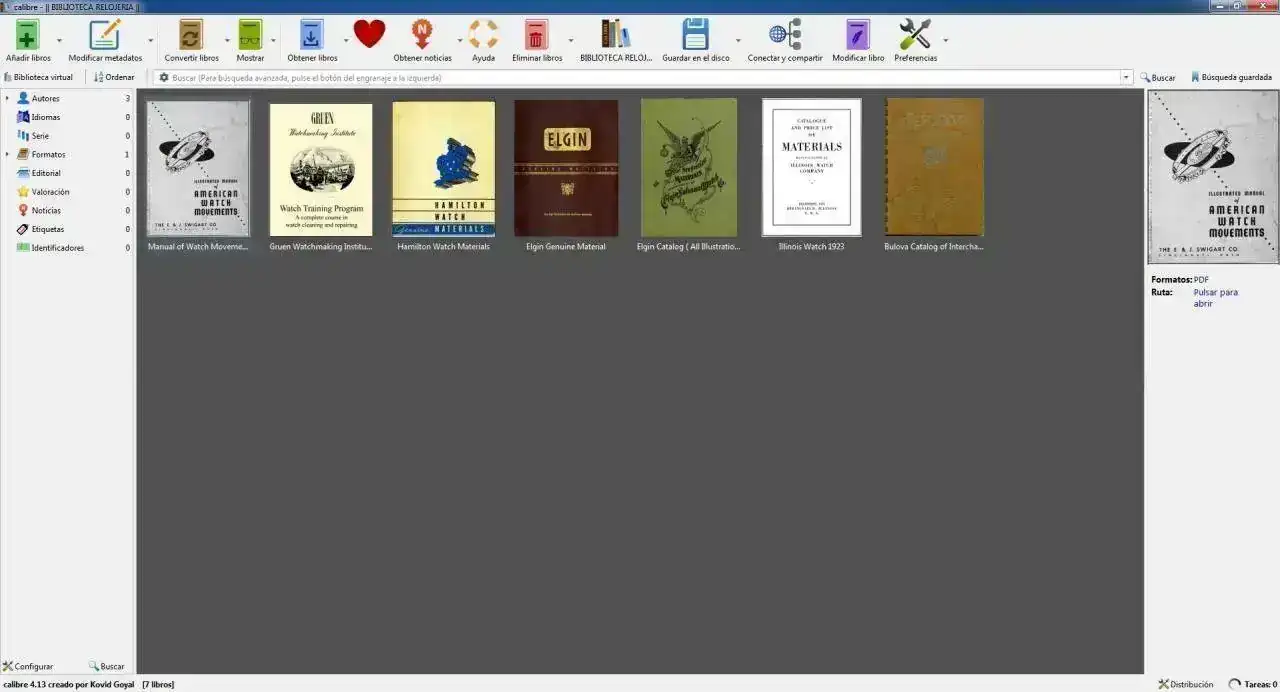
Task: Open the BIBLIOTECA RELOJERIA library icon
Action: (x=616, y=35)
